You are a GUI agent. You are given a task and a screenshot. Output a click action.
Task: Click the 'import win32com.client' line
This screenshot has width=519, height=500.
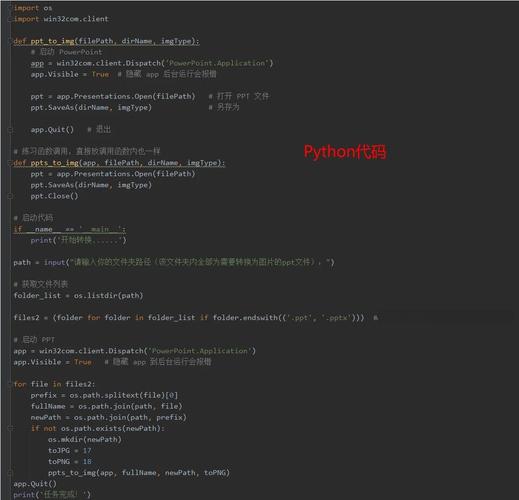[x=61, y=19]
